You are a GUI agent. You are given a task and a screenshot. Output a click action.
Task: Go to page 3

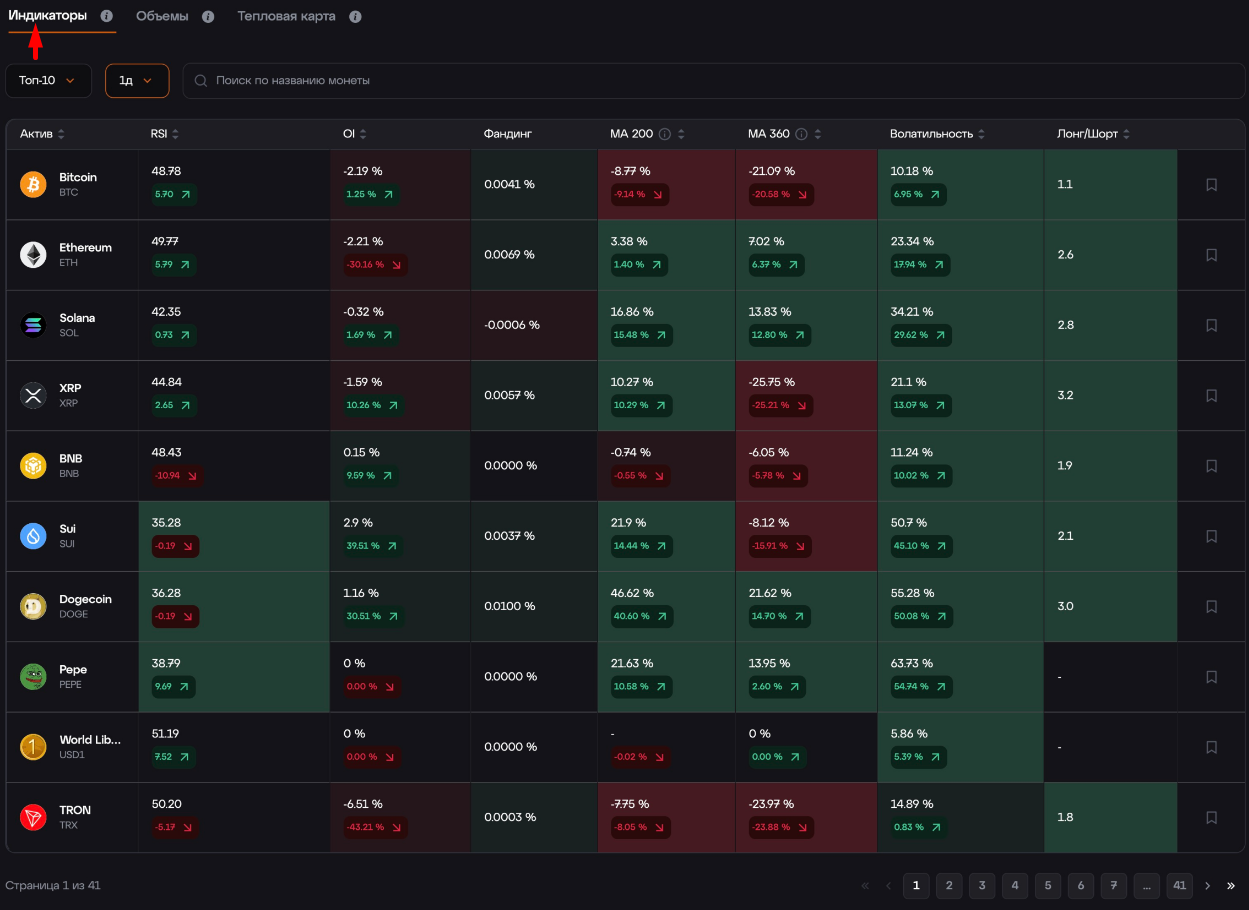coord(982,885)
